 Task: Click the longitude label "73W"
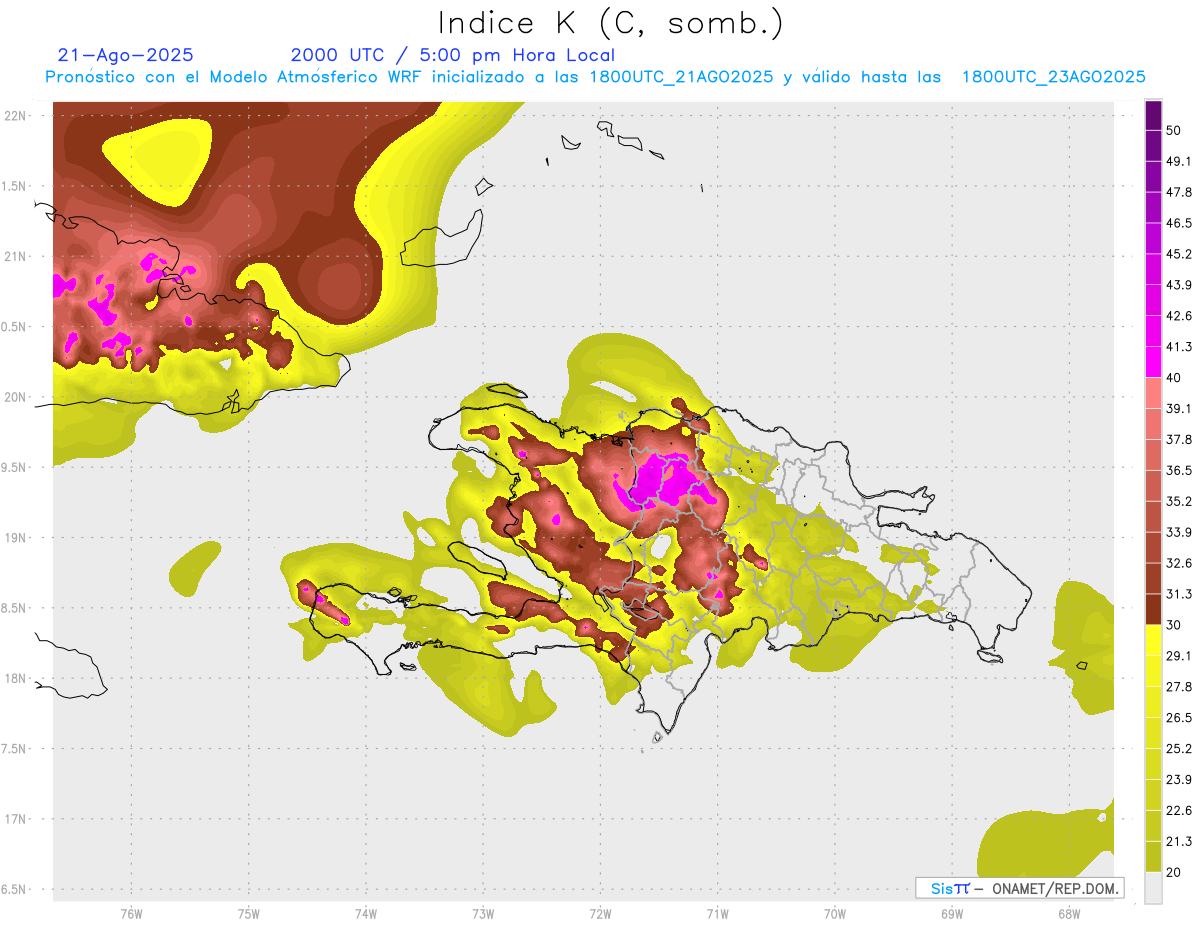point(483,914)
